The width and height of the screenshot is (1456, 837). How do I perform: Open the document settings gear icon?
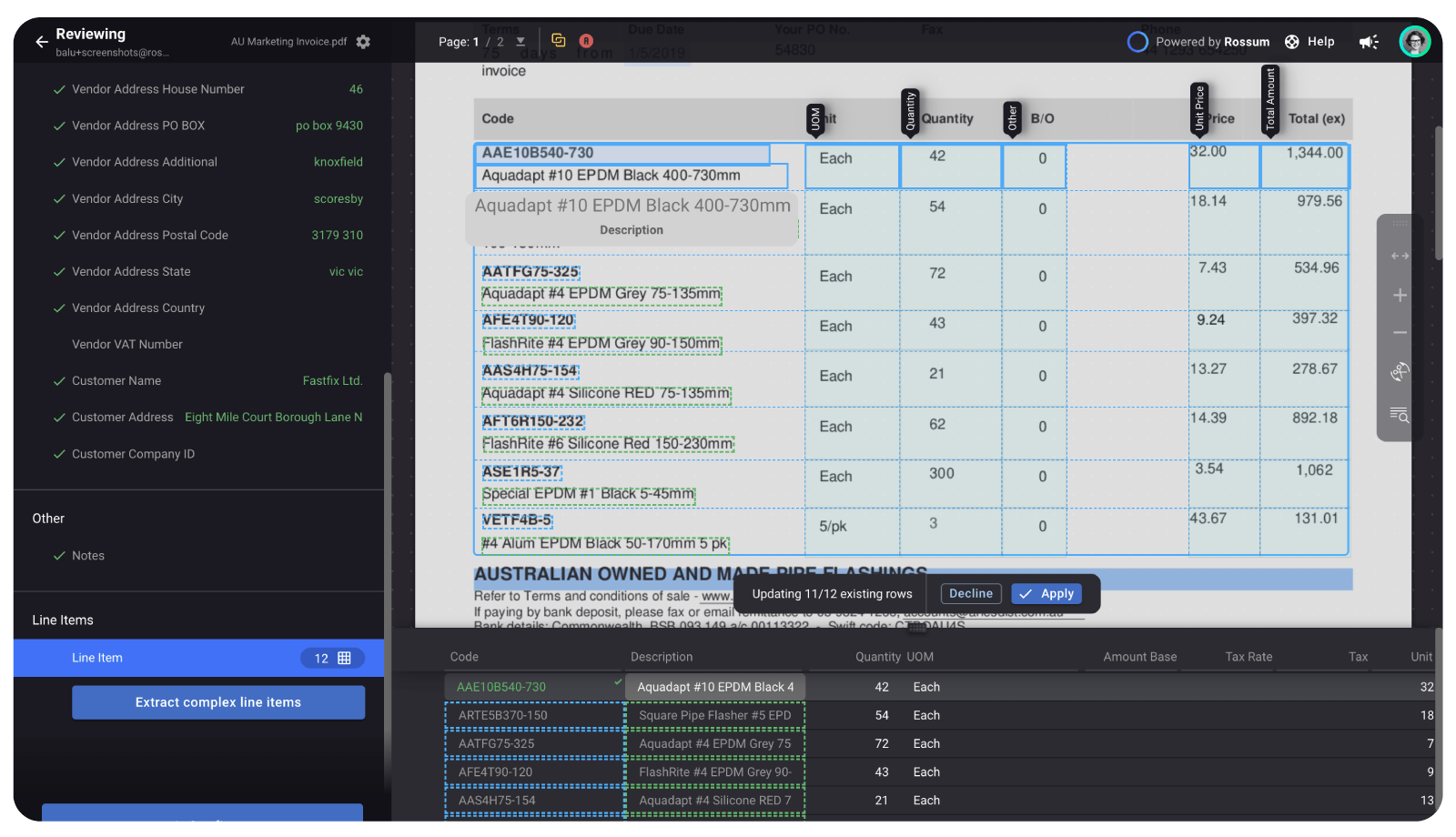[x=362, y=42]
